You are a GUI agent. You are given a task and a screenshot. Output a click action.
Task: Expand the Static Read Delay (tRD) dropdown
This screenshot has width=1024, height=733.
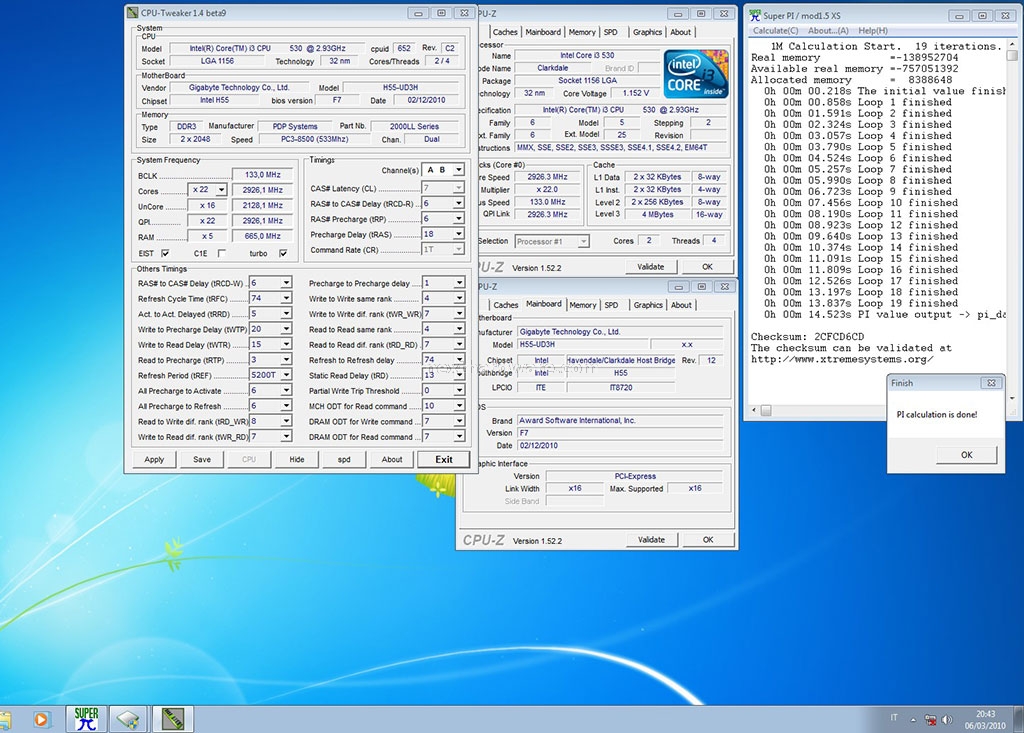[x=459, y=375]
